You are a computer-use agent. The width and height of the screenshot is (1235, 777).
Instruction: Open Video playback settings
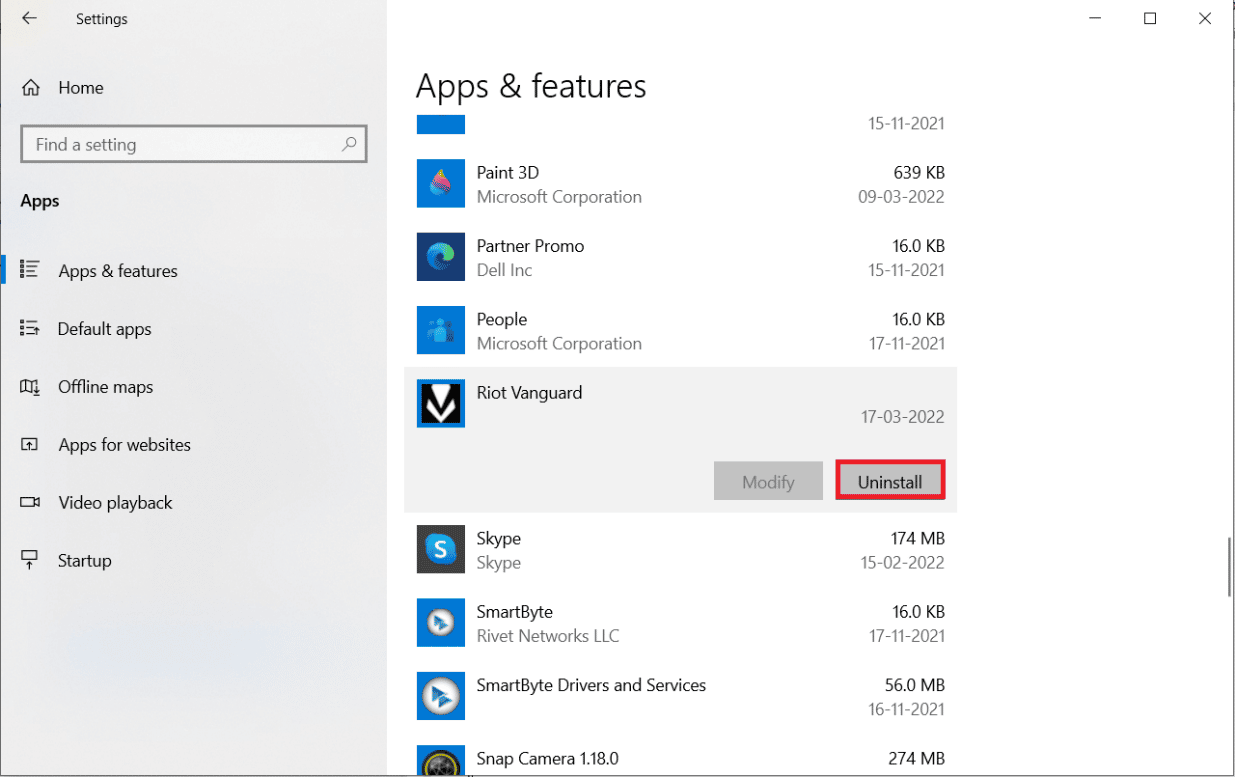[115, 503]
